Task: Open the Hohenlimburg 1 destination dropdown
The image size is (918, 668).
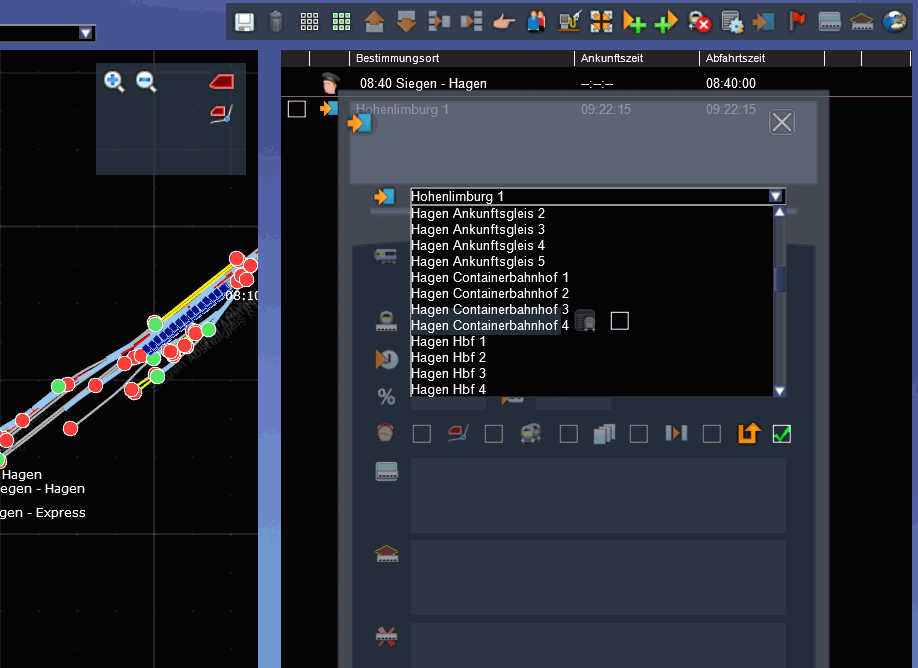Action: [x=776, y=196]
